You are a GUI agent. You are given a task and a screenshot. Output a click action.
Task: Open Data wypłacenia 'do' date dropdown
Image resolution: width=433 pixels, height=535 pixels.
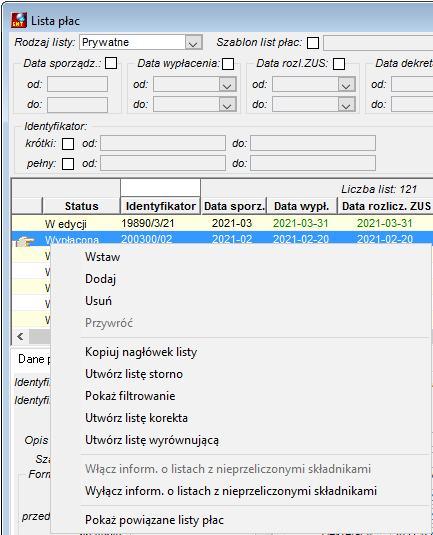[227, 105]
